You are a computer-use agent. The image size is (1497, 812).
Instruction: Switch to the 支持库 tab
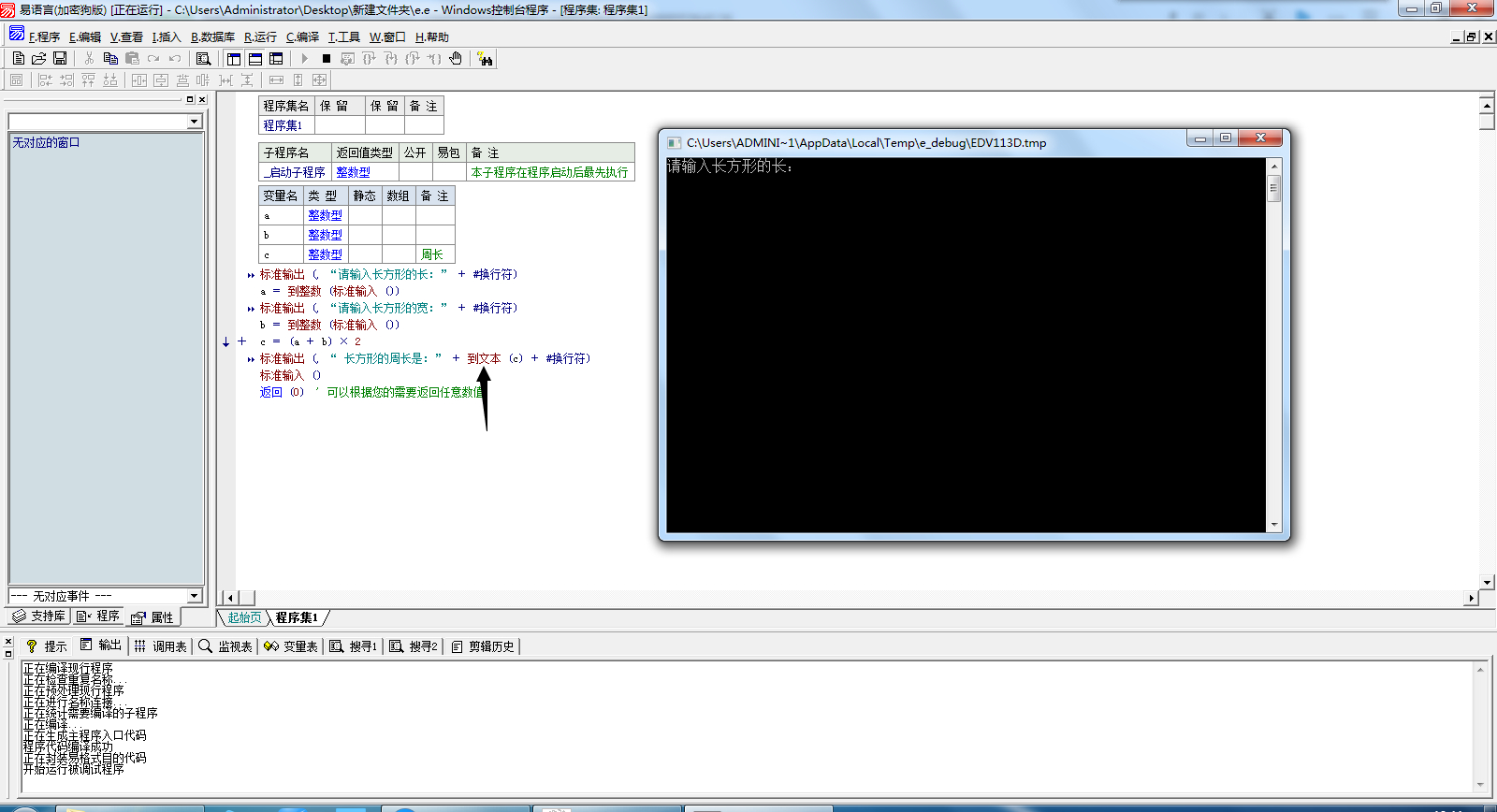click(x=39, y=616)
